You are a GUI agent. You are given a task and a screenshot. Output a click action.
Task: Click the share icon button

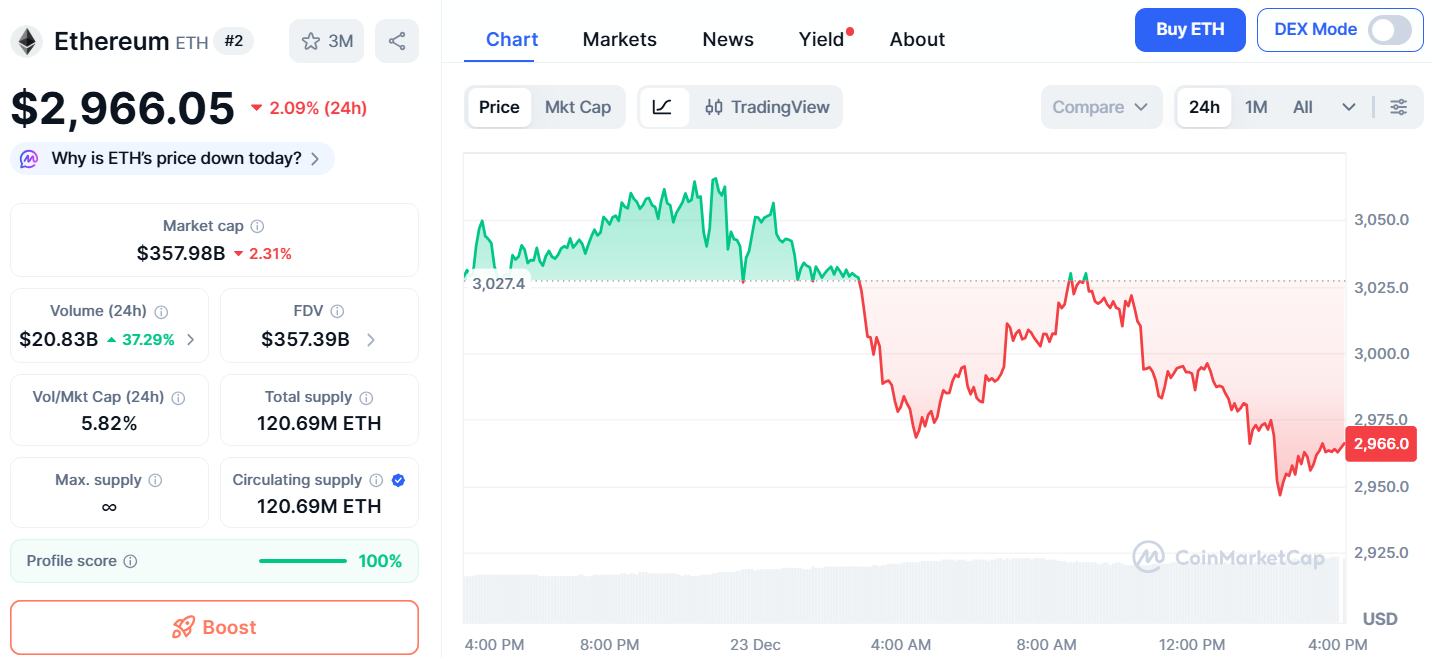[x=397, y=41]
